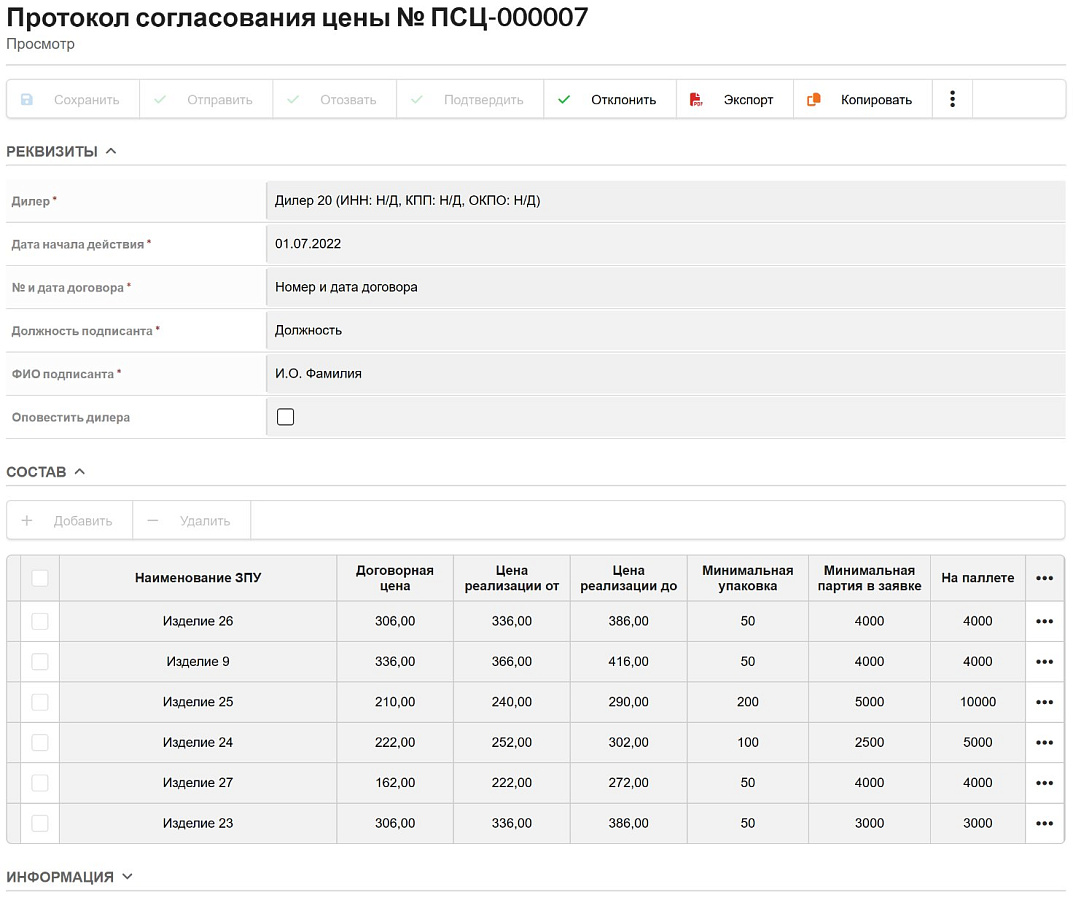Click the На паллете column header
The height and width of the screenshot is (900, 1073).
[x=978, y=578]
